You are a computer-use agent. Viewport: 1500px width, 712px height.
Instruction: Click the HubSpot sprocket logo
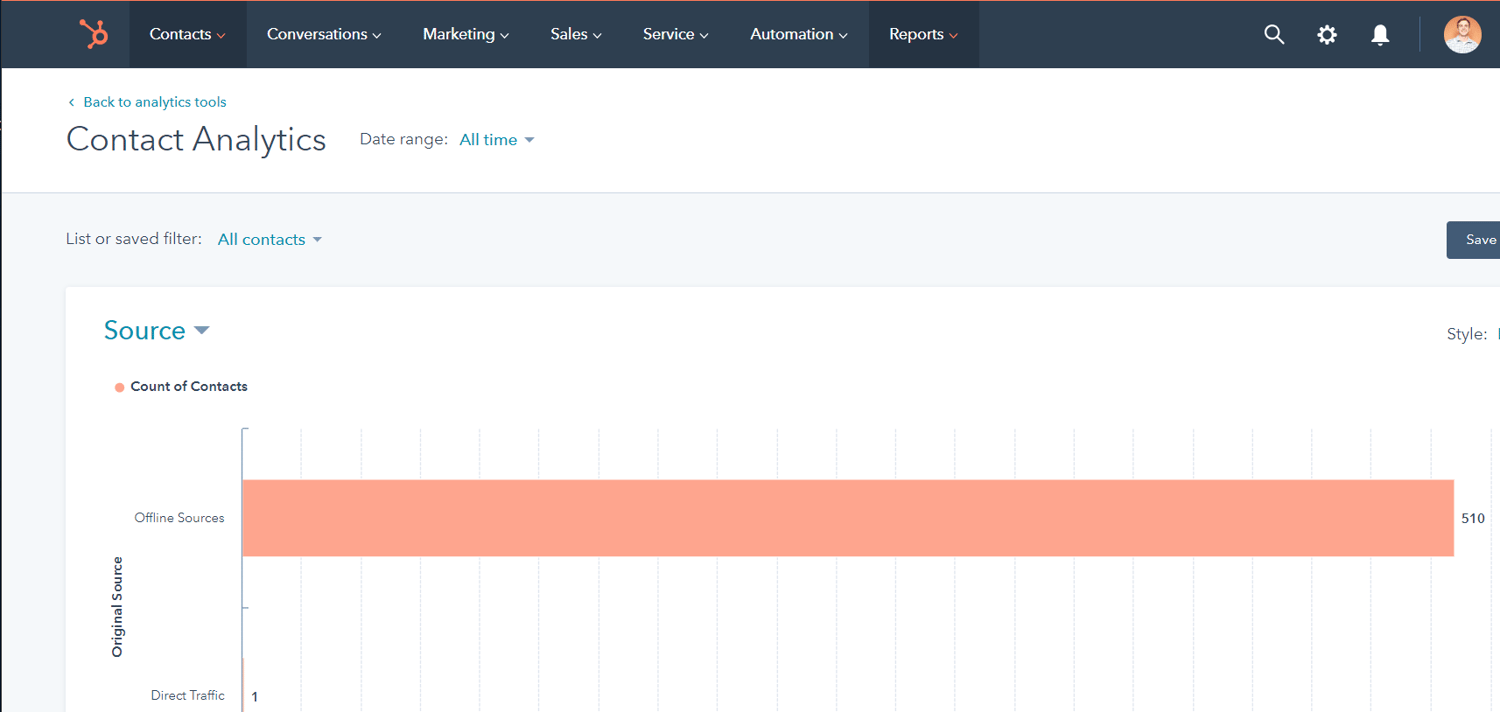pos(95,34)
